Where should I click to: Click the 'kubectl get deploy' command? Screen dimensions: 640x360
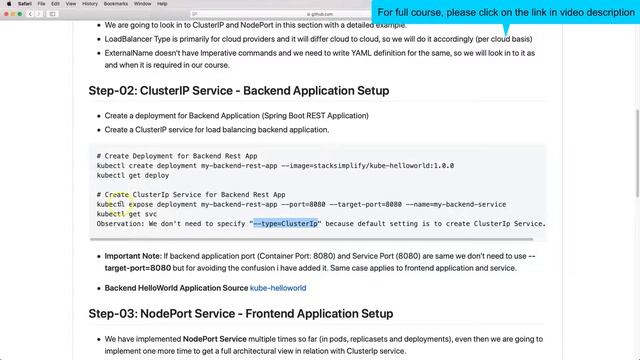pyautogui.click(x=133, y=176)
